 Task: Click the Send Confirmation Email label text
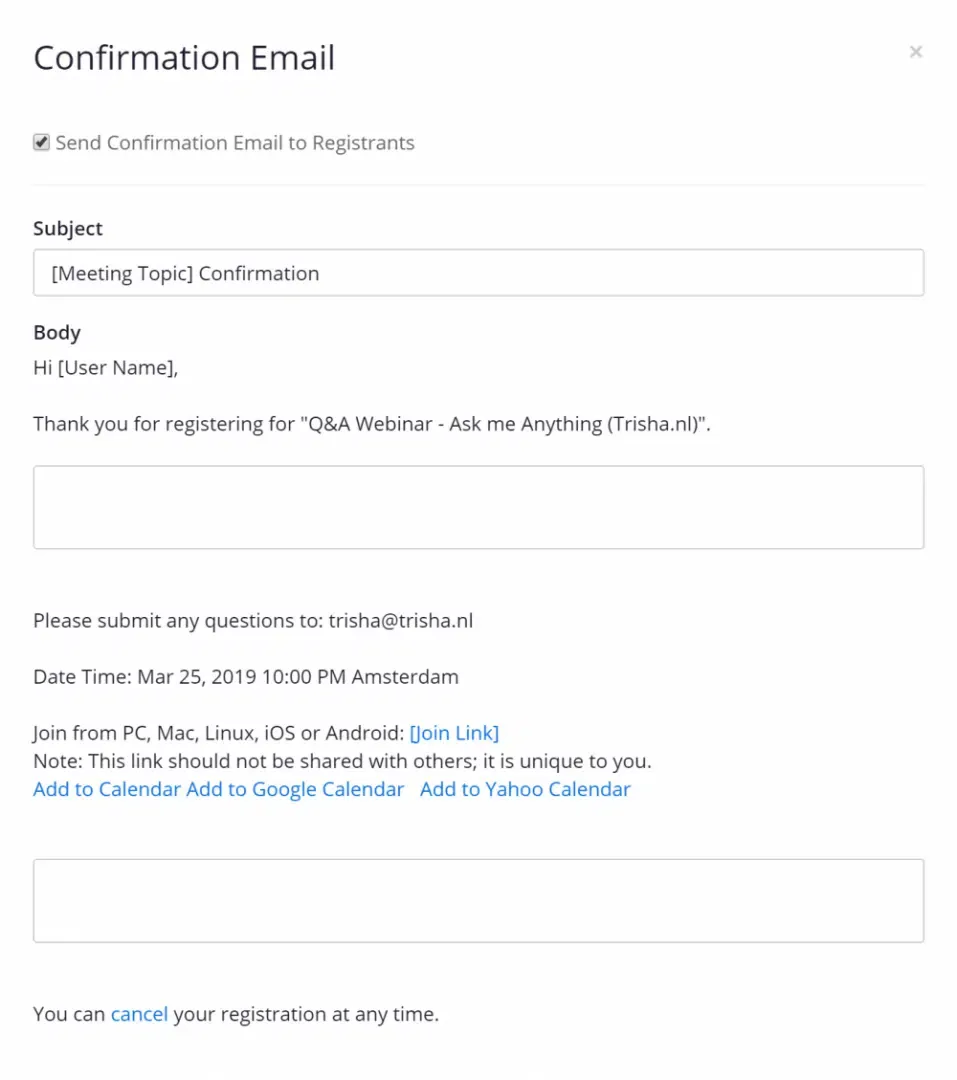(235, 143)
